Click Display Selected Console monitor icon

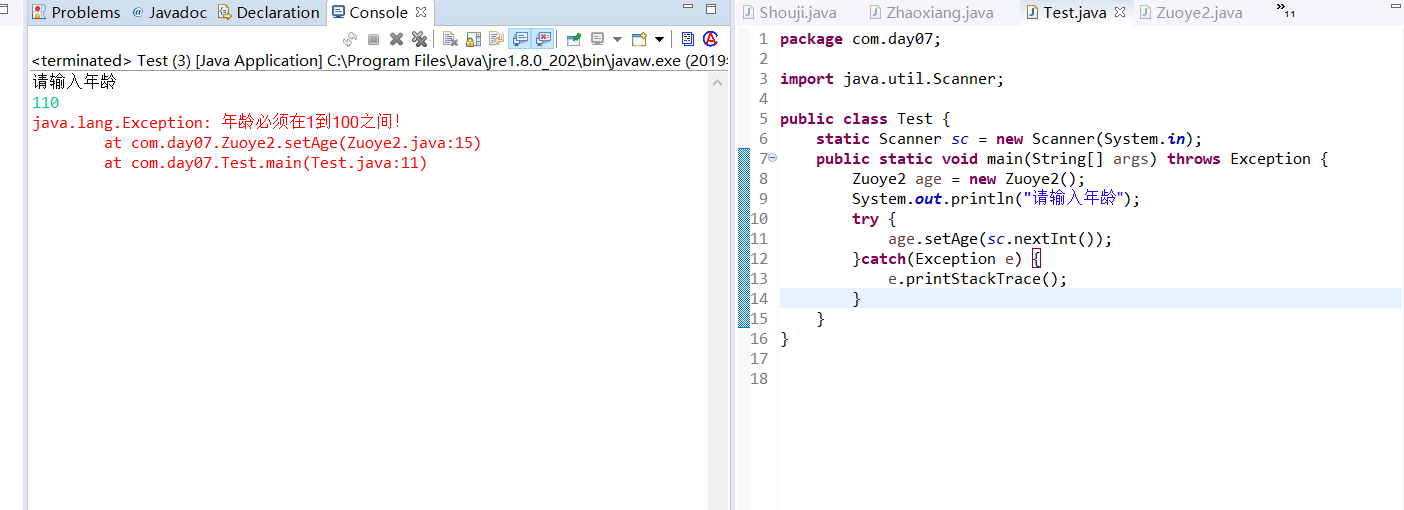598,39
